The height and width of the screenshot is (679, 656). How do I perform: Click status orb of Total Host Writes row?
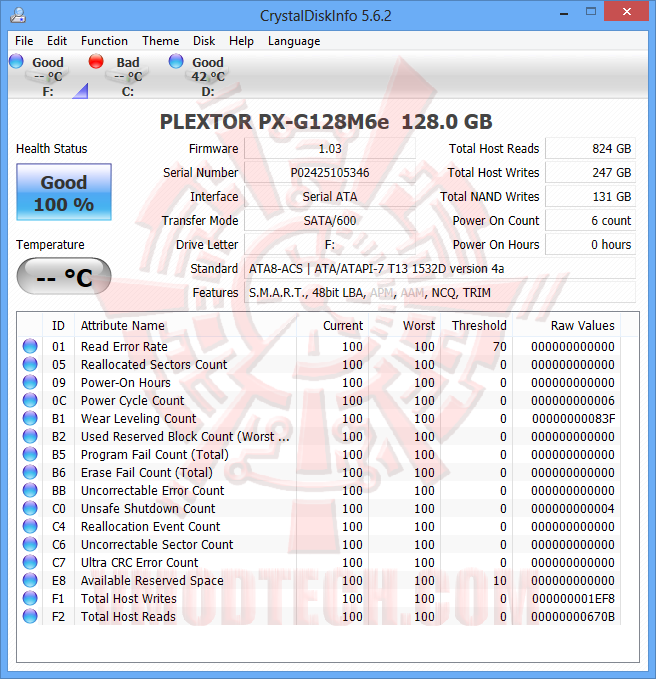(30, 598)
